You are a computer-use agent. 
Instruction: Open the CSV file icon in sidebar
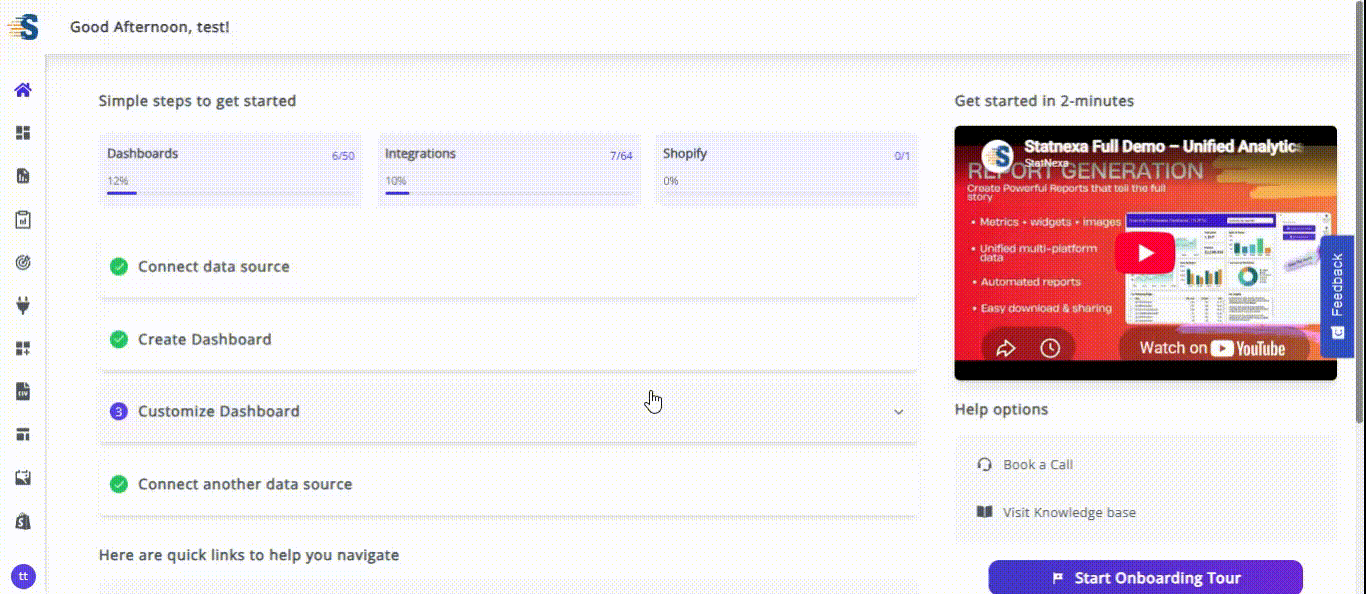[23, 391]
